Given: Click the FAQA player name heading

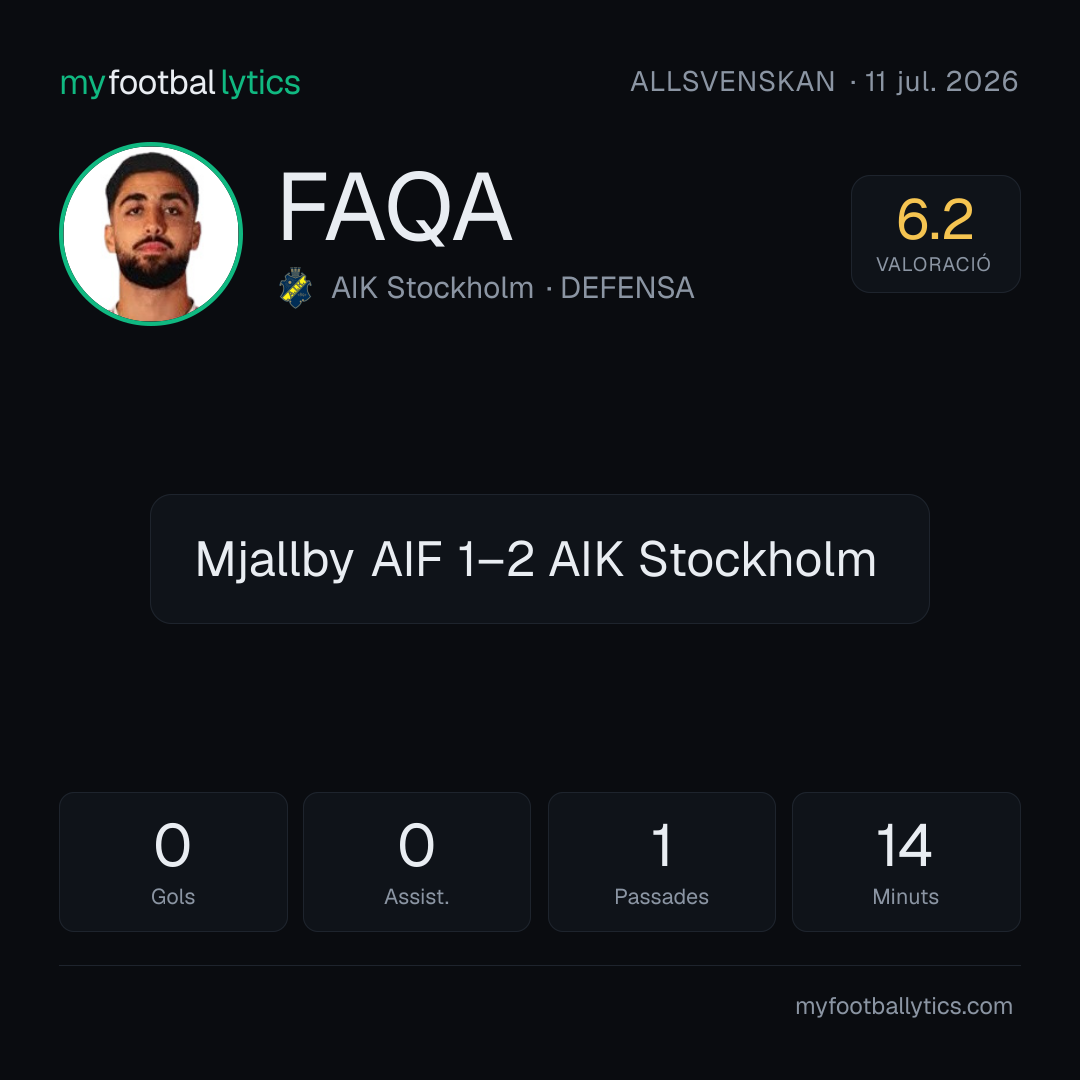Looking at the screenshot, I should pyautogui.click(x=395, y=207).
